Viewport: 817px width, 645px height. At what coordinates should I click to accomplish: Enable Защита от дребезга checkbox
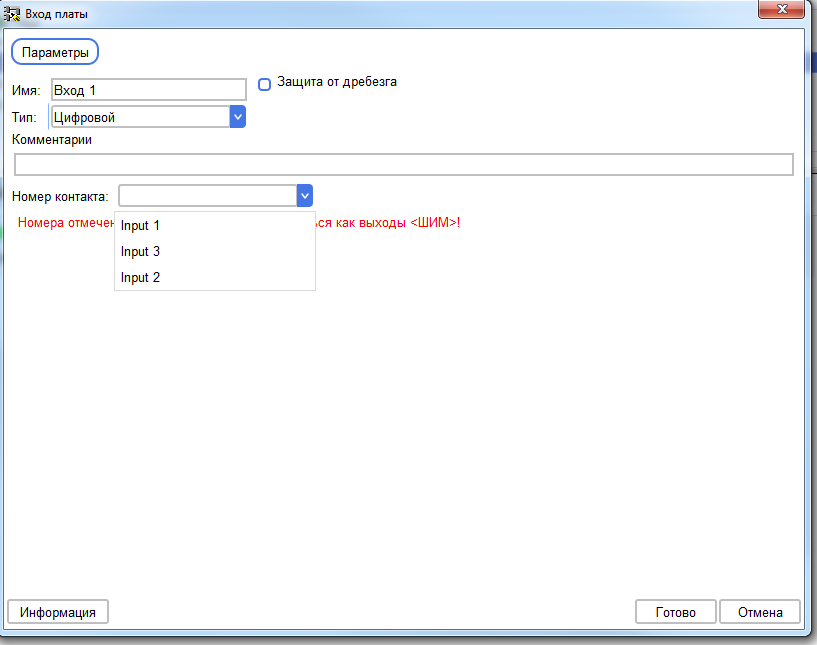pos(265,84)
